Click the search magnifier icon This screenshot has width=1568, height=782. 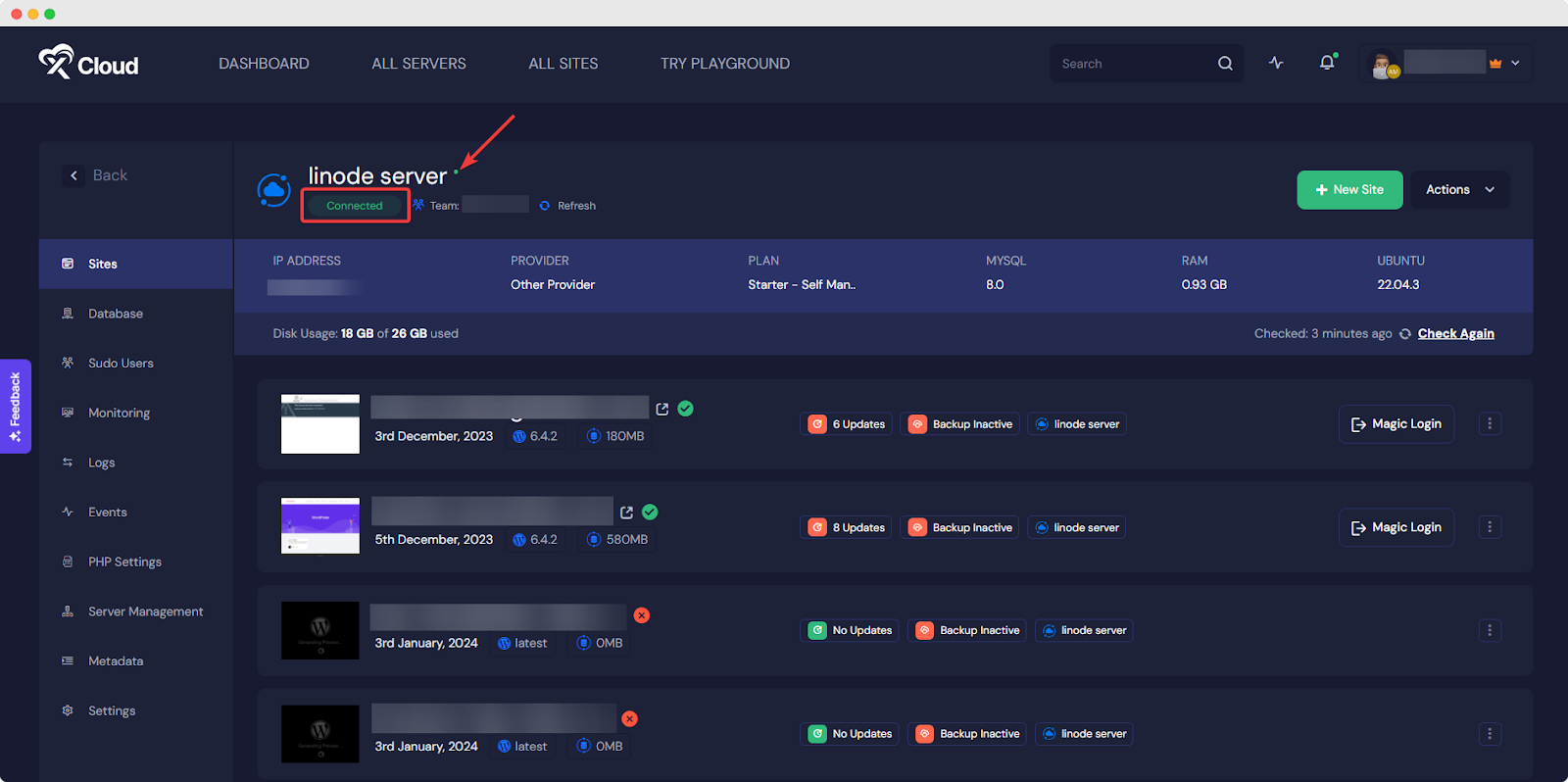pyautogui.click(x=1225, y=64)
